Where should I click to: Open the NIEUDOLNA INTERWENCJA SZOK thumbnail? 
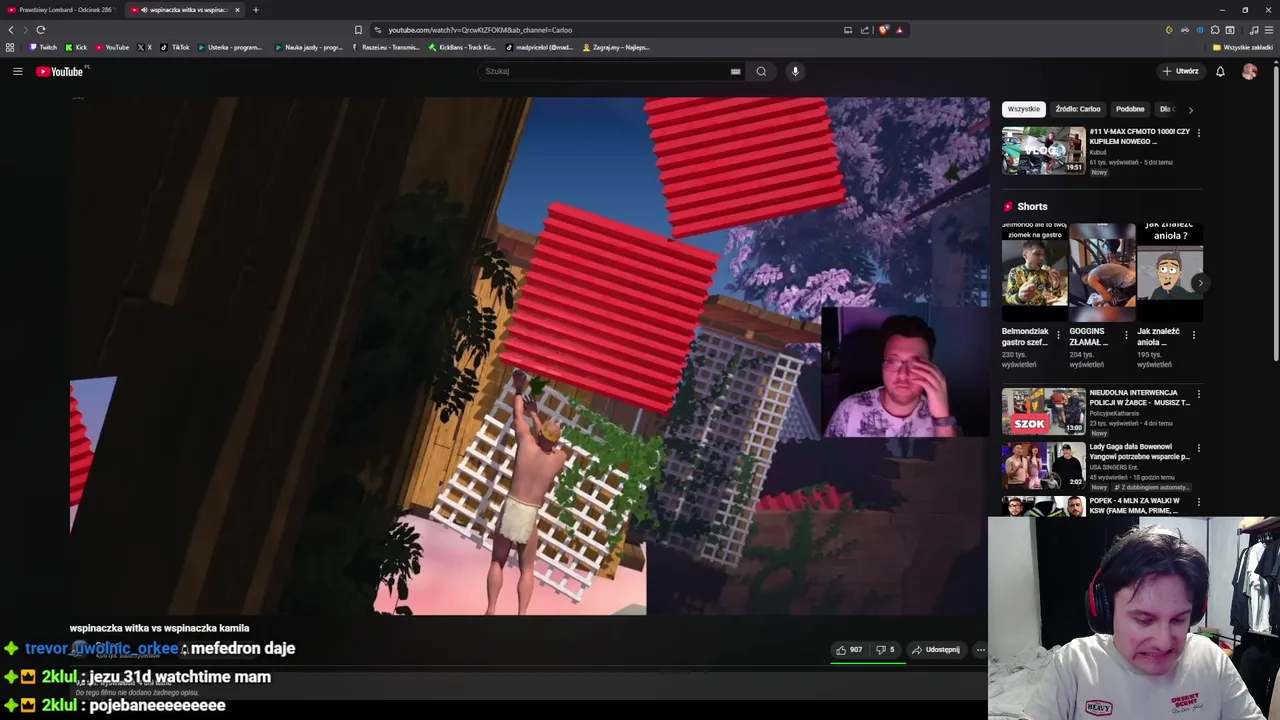tap(1043, 411)
